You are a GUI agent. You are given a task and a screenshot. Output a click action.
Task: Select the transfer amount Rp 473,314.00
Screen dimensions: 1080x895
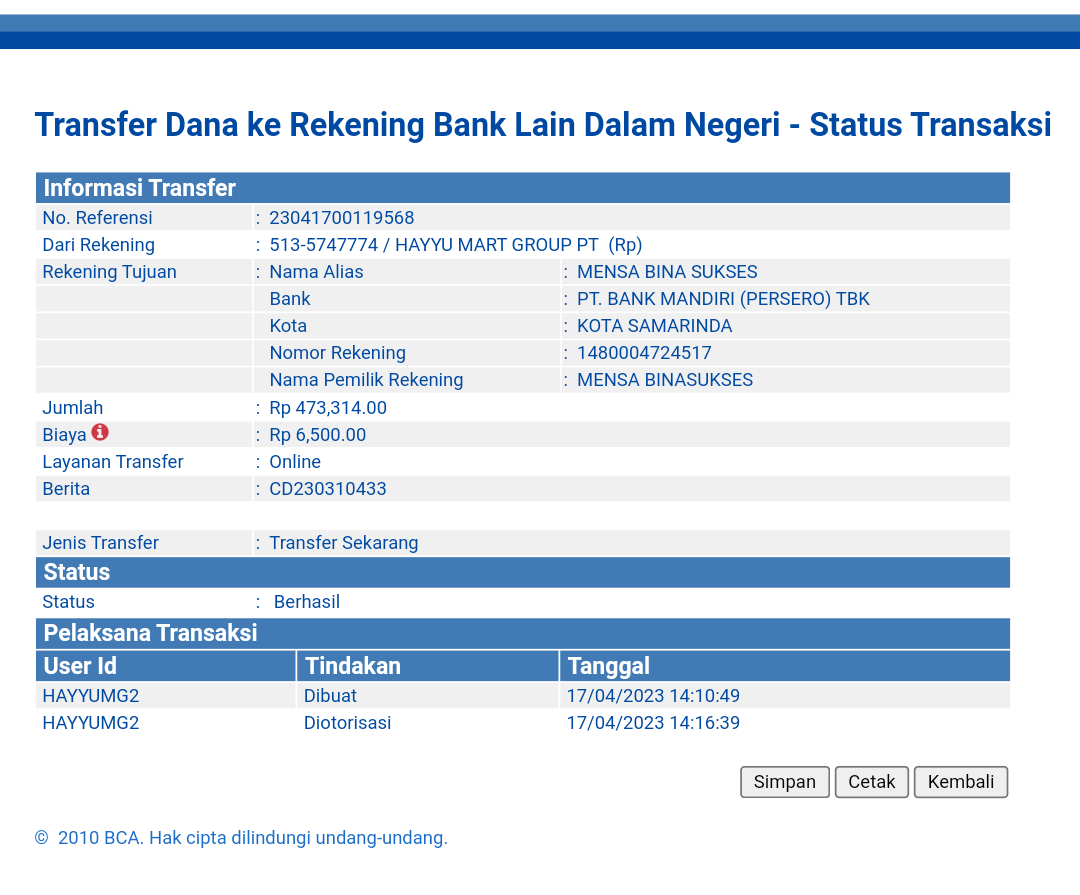(x=327, y=408)
